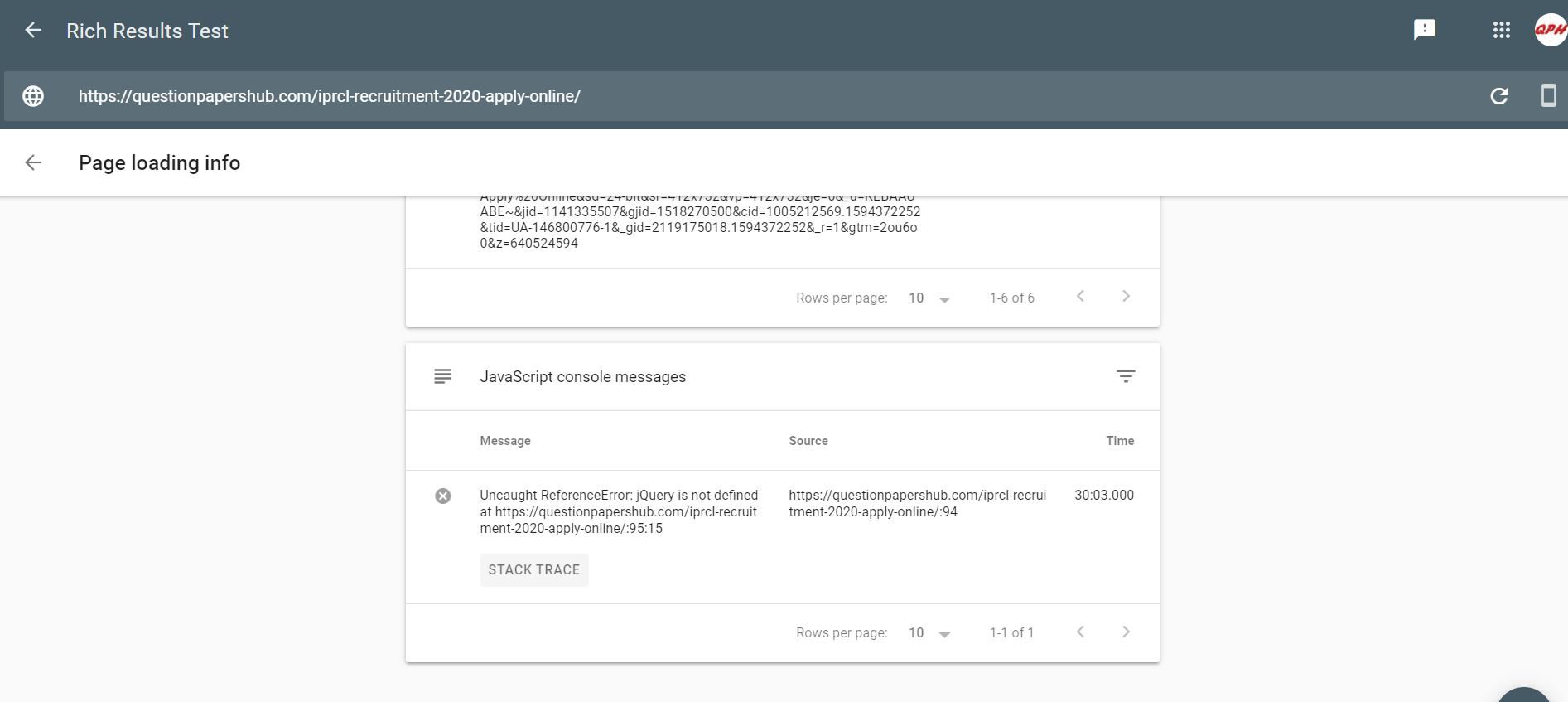Click the JavaScript console messages list icon
The height and width of the screenshot is (702, 1568).
442,376
